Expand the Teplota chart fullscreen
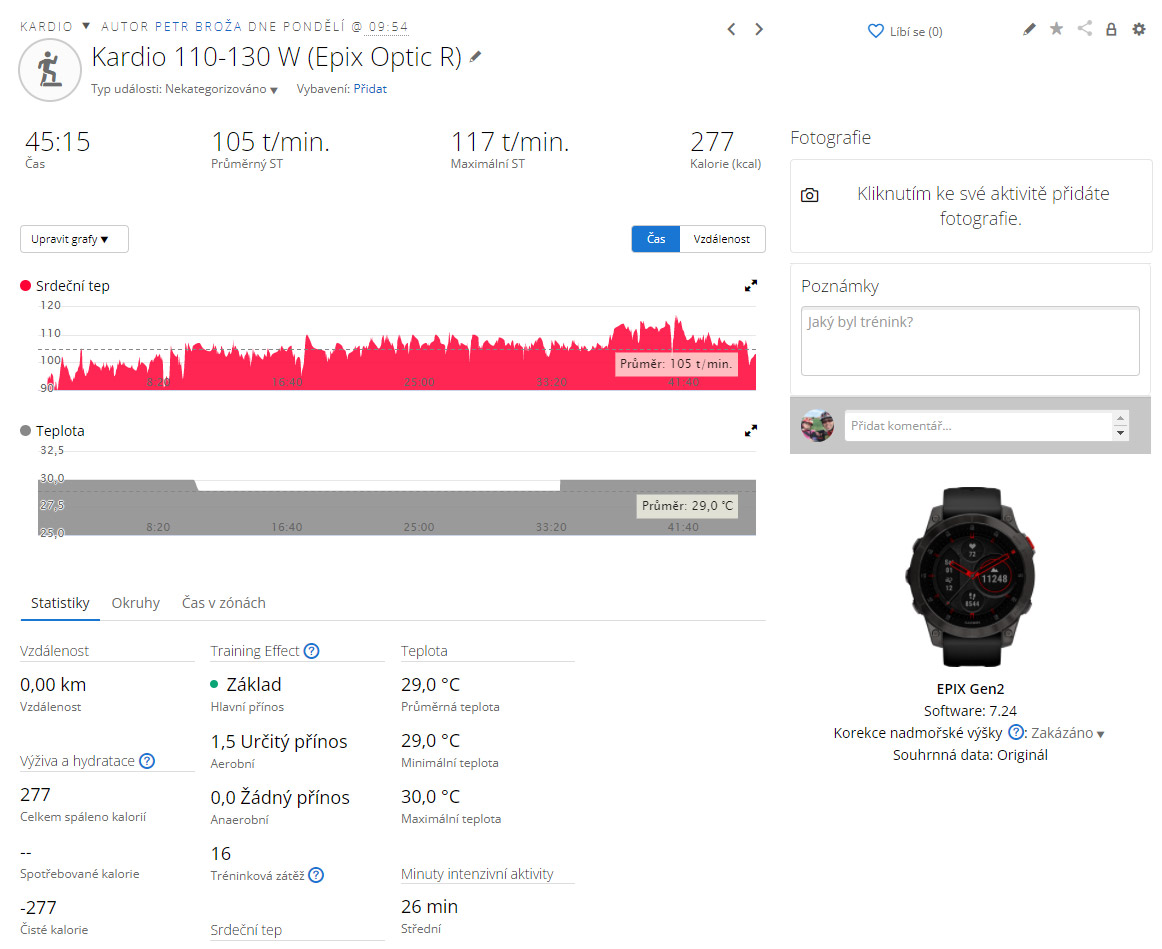This screenshot has width=1162, height=949. pos(751,431)
